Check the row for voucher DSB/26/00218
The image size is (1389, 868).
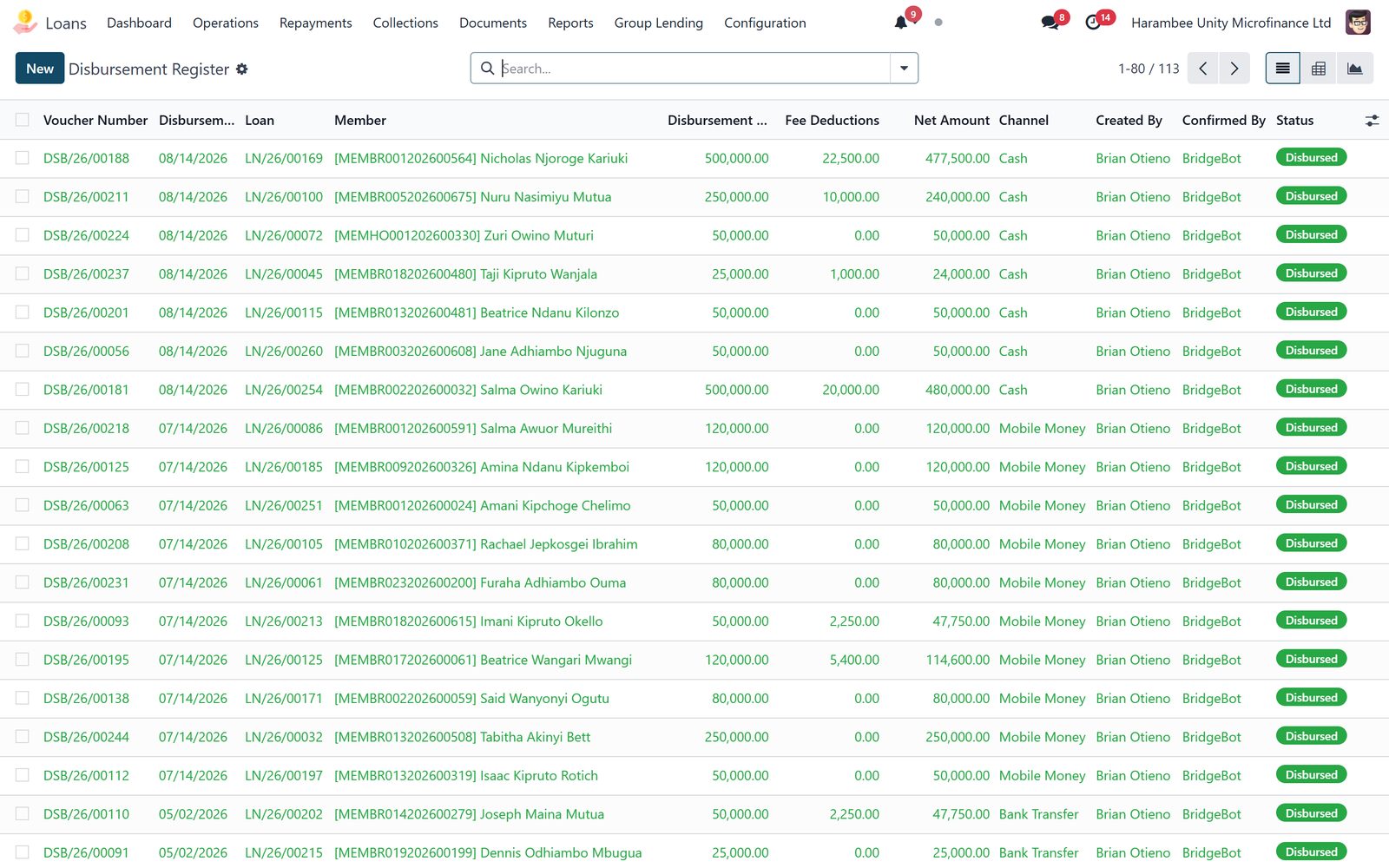pos(23,428)
